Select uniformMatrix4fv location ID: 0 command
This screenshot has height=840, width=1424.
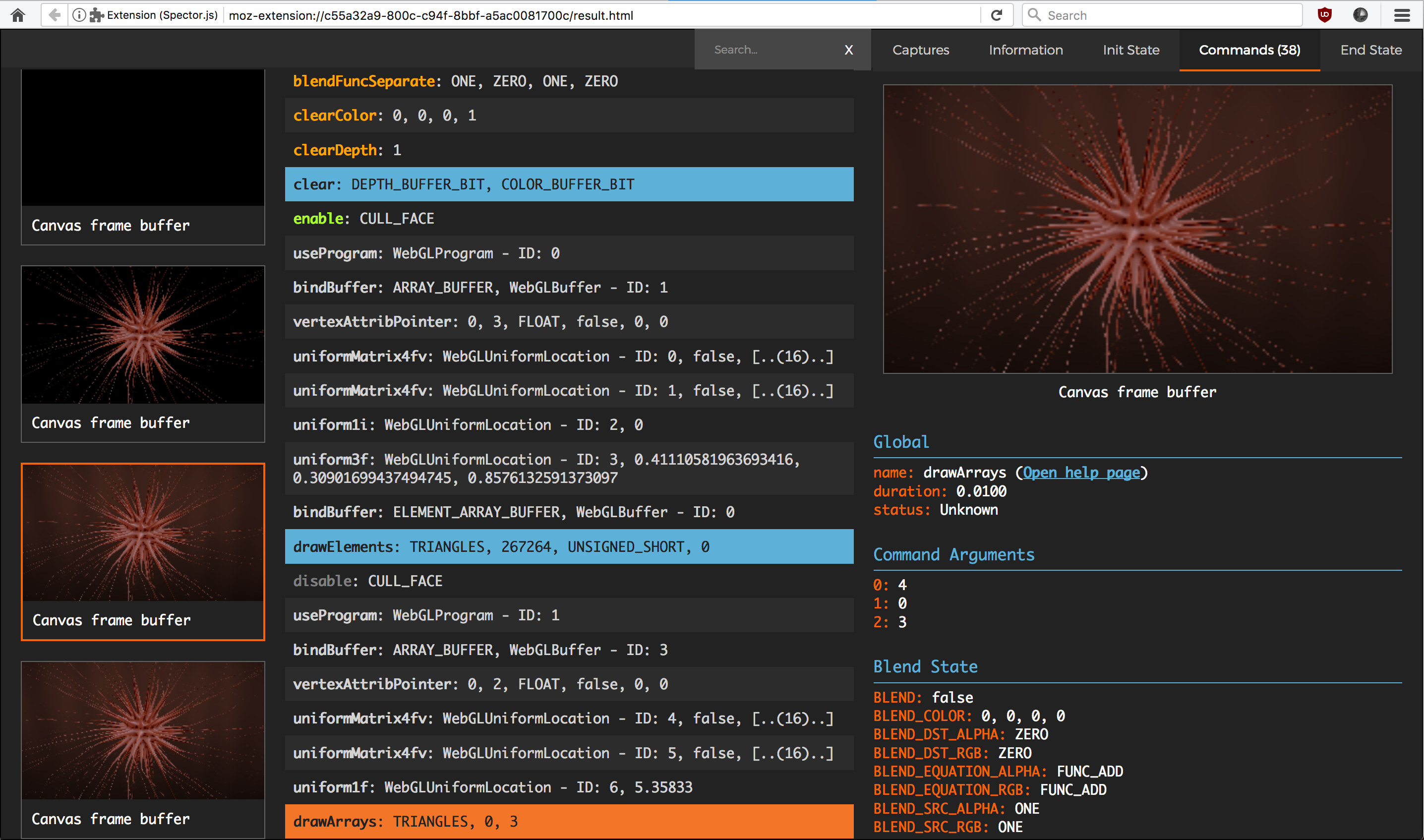point(569,356)
